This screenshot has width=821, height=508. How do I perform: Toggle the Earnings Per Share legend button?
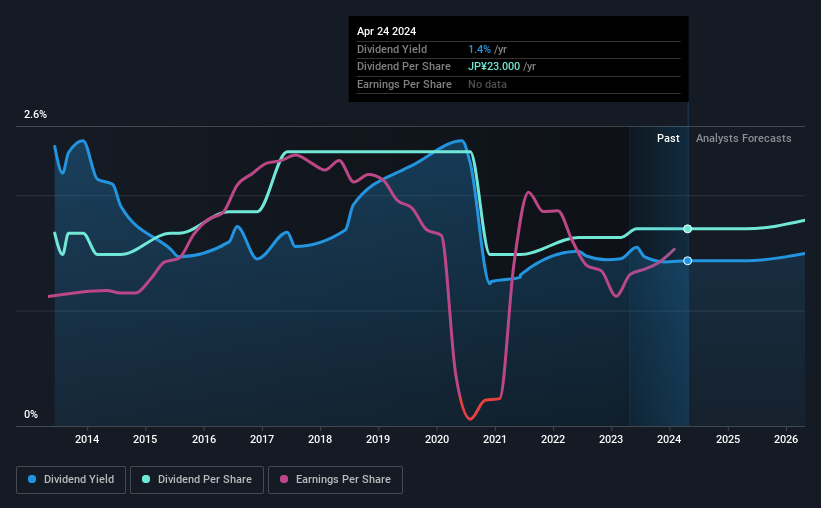(x=335, y=480)
